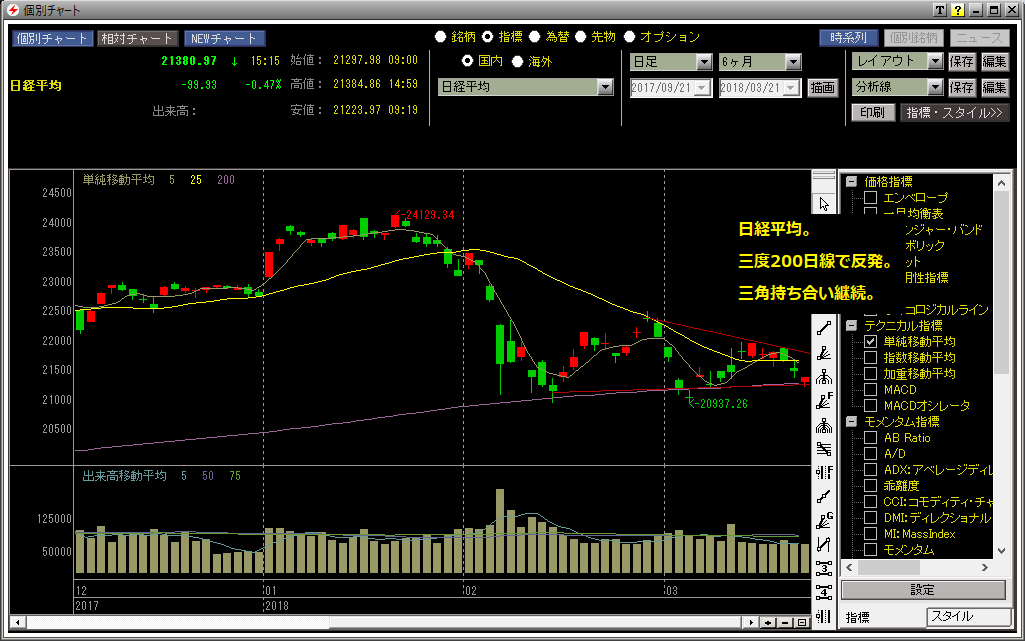The height and width of the screenshot is (641, 1025).
Task: Open the レイアウト dropdown
Action: click(x=935, y=61)
